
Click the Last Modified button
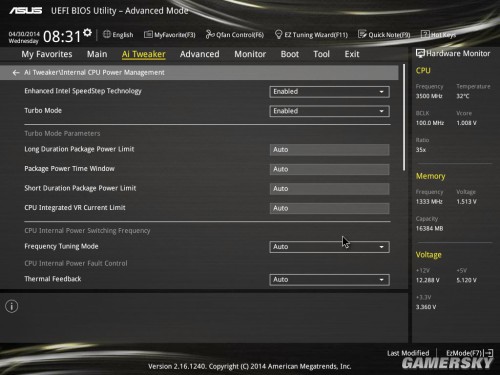(408, 353)
